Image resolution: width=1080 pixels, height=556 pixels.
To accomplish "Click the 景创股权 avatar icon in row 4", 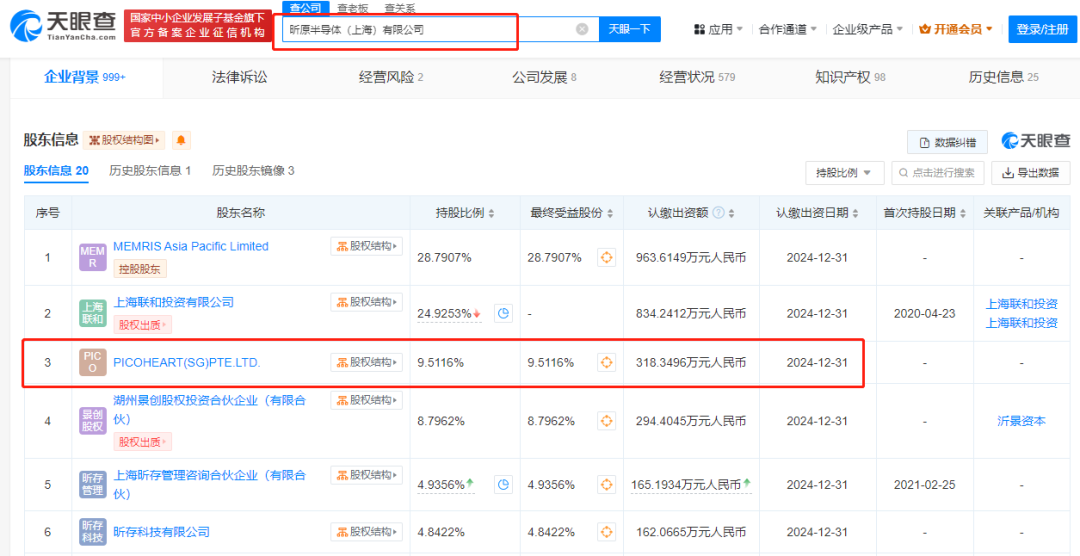I will tap(93, 420).
